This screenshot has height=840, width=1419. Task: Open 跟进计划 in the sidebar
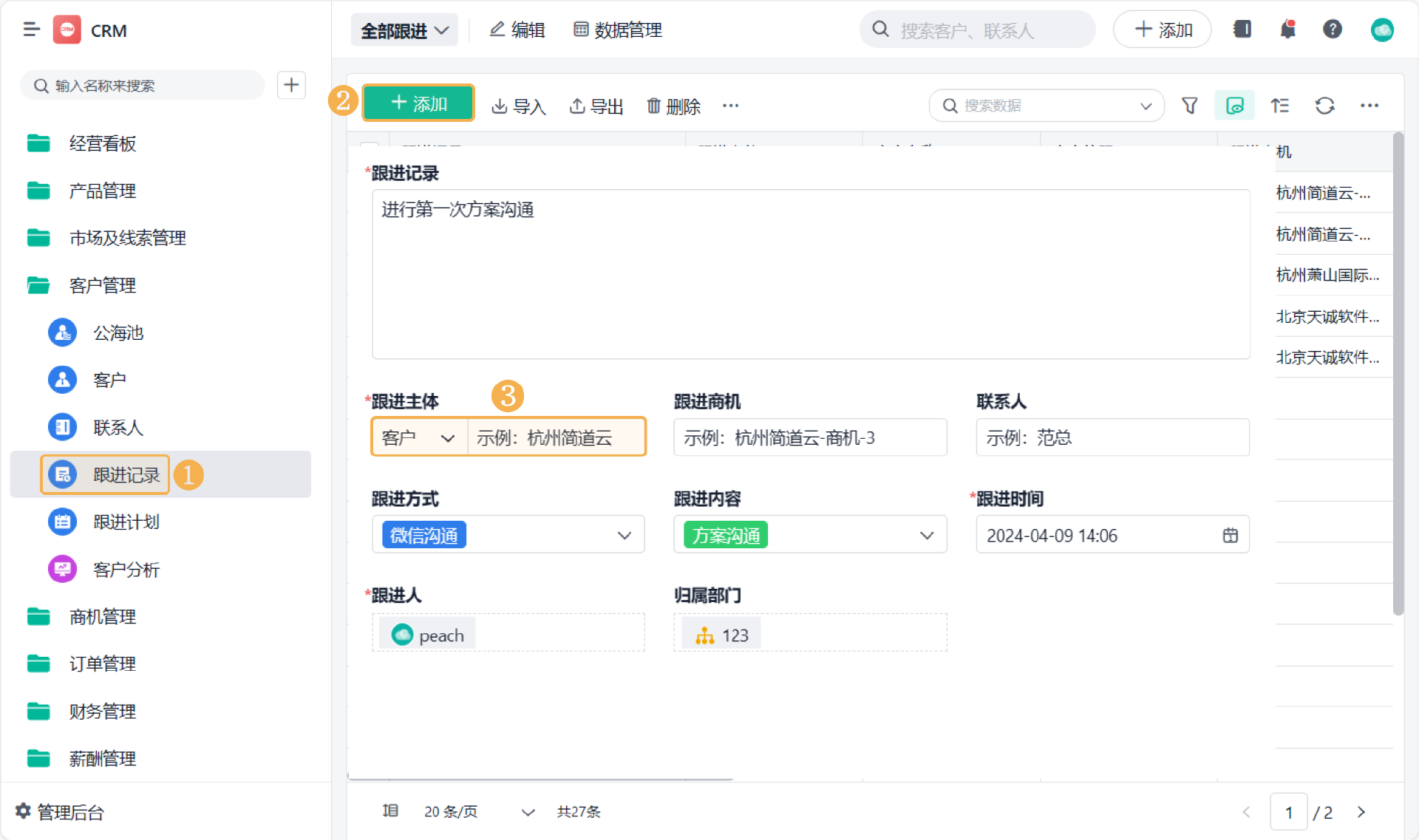click(x=126, y=522)
